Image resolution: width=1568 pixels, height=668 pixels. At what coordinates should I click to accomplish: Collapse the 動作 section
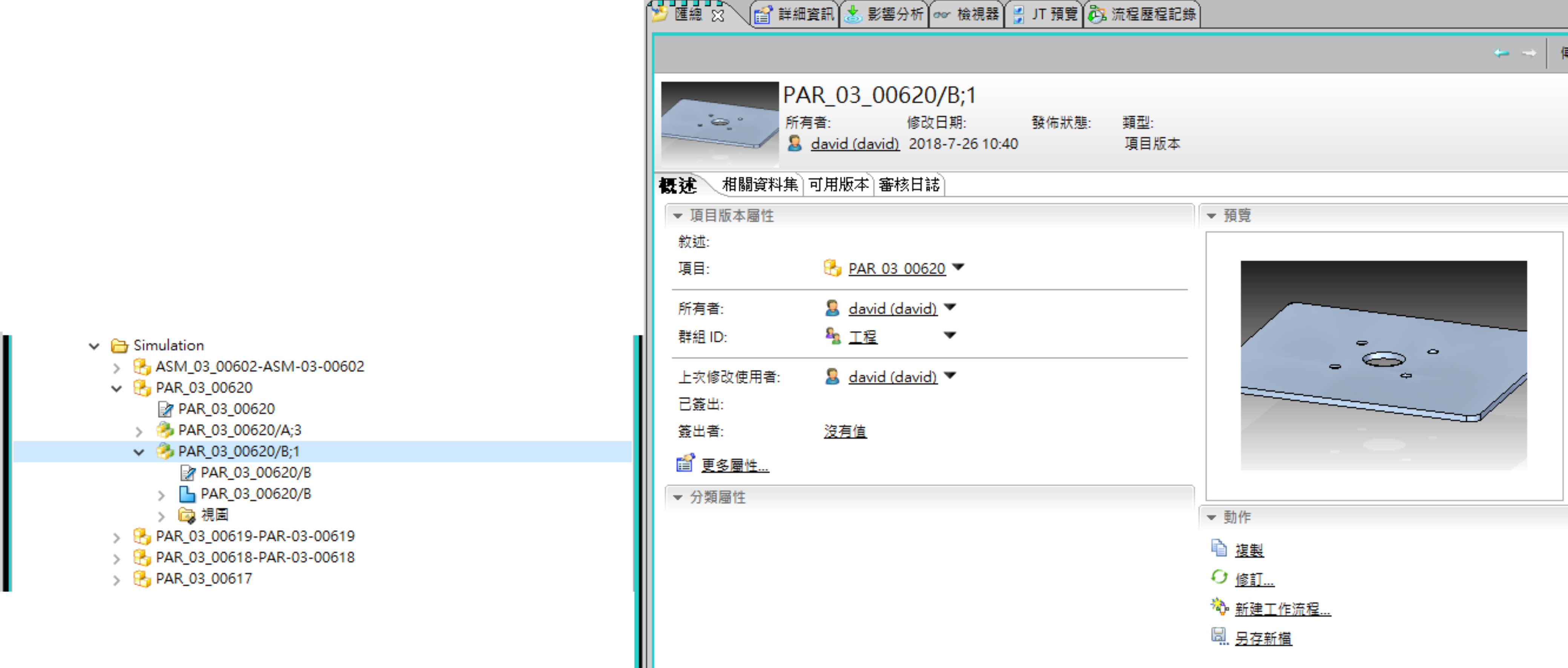pos(1211,517)
